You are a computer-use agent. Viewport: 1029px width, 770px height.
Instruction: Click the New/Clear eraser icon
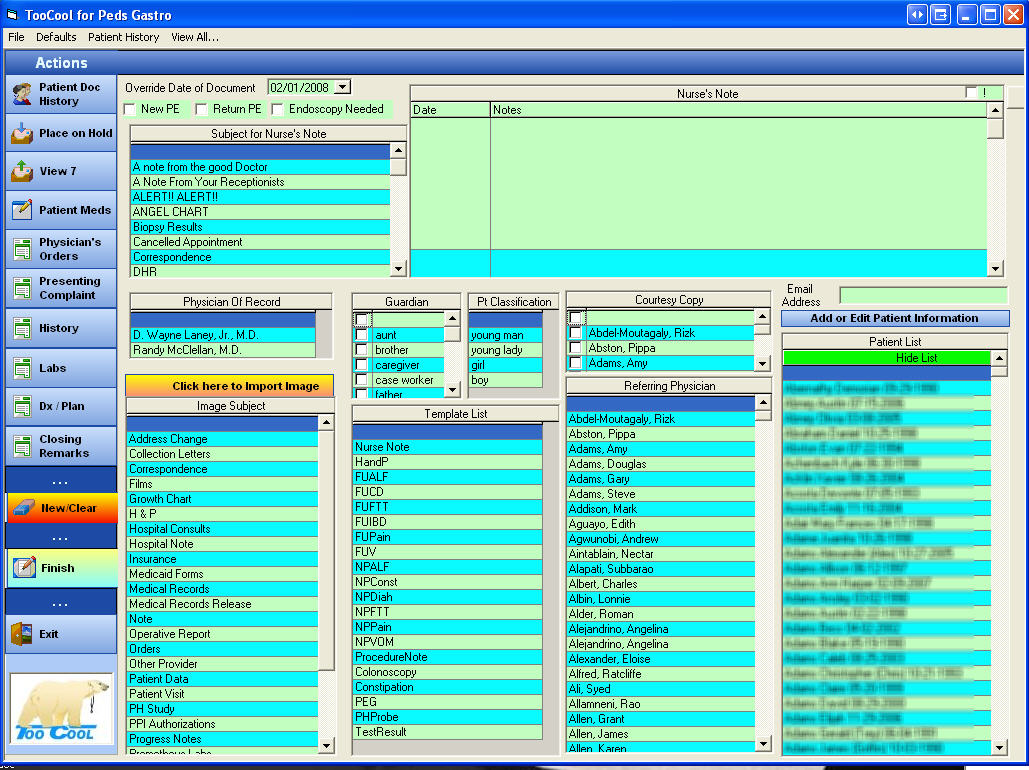pos(24,508)
